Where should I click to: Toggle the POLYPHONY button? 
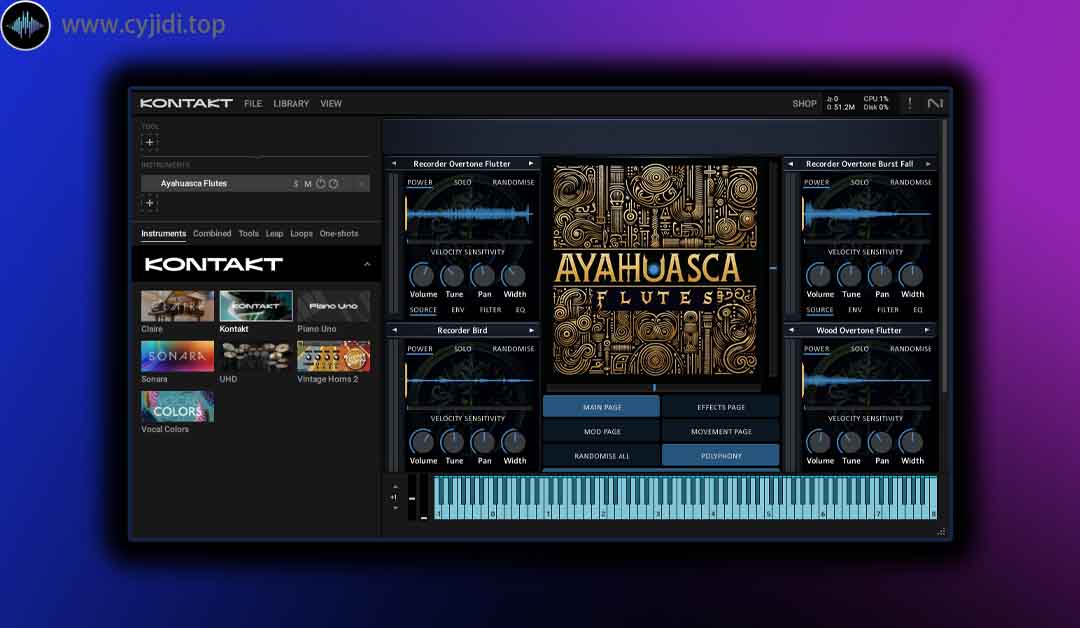[x=720, y=456]
